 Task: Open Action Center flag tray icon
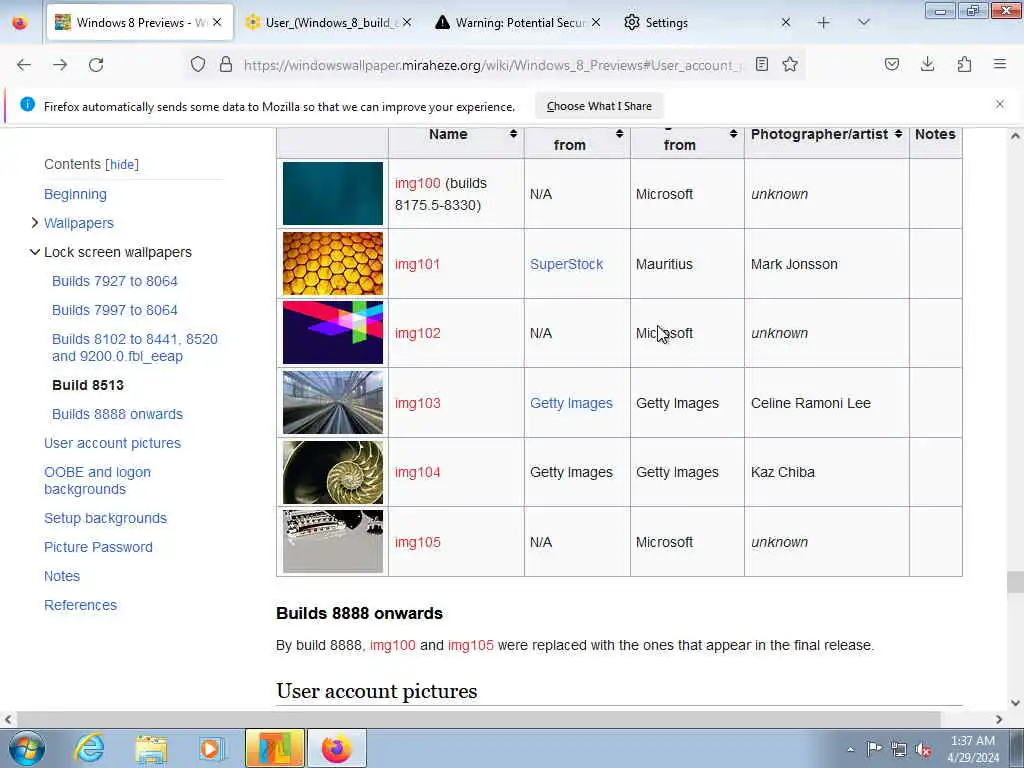(x=874, y=748)
